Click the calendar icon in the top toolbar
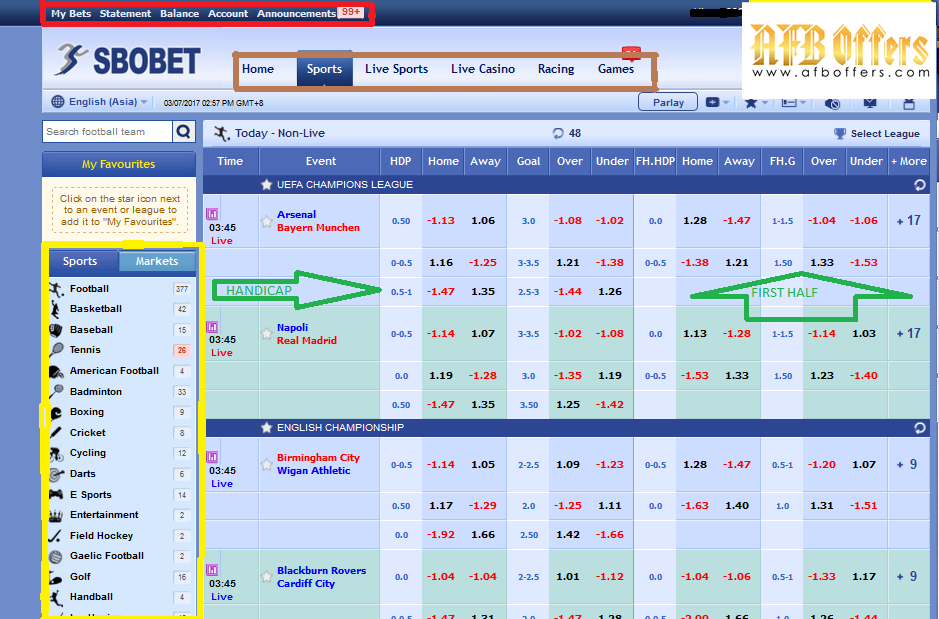939x619 pixels. click(908, 104)
